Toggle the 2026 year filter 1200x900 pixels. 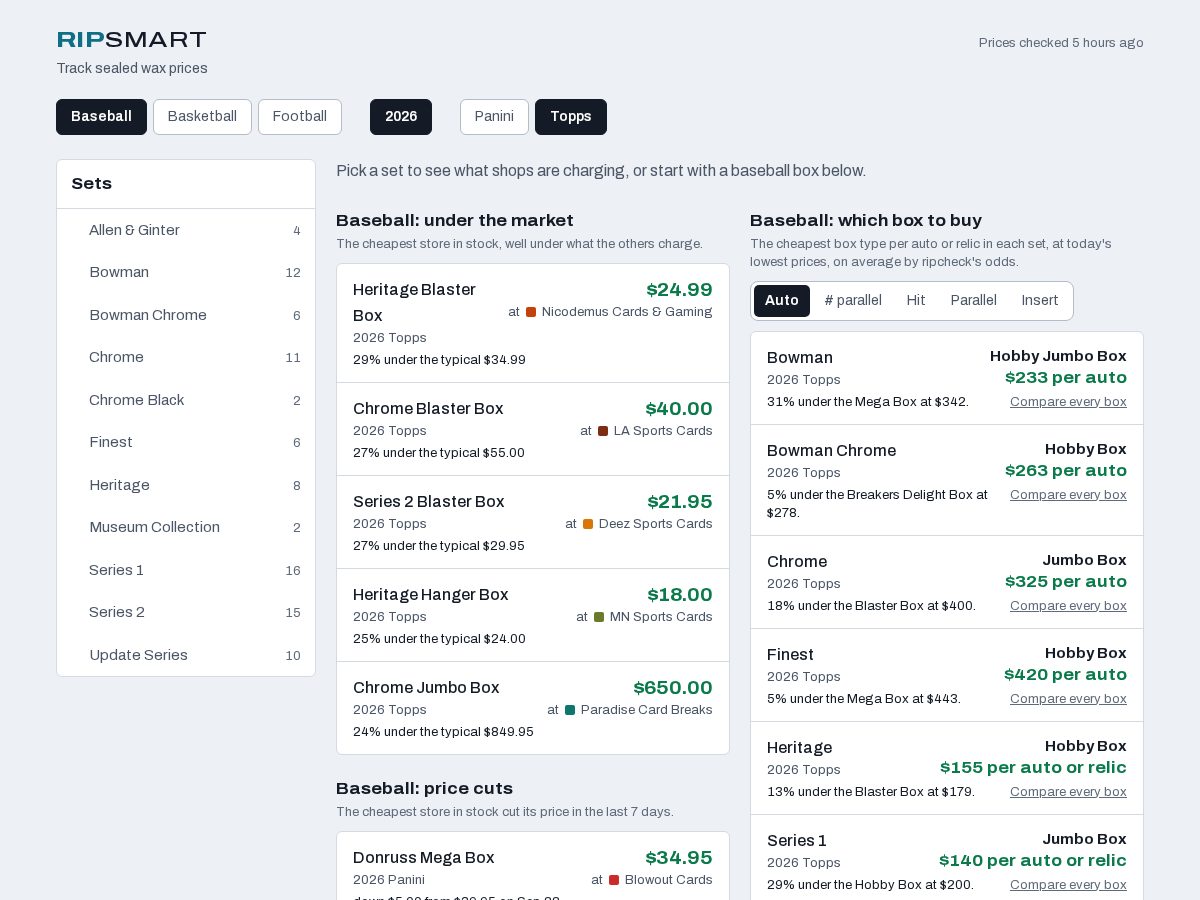coord(401,117)
